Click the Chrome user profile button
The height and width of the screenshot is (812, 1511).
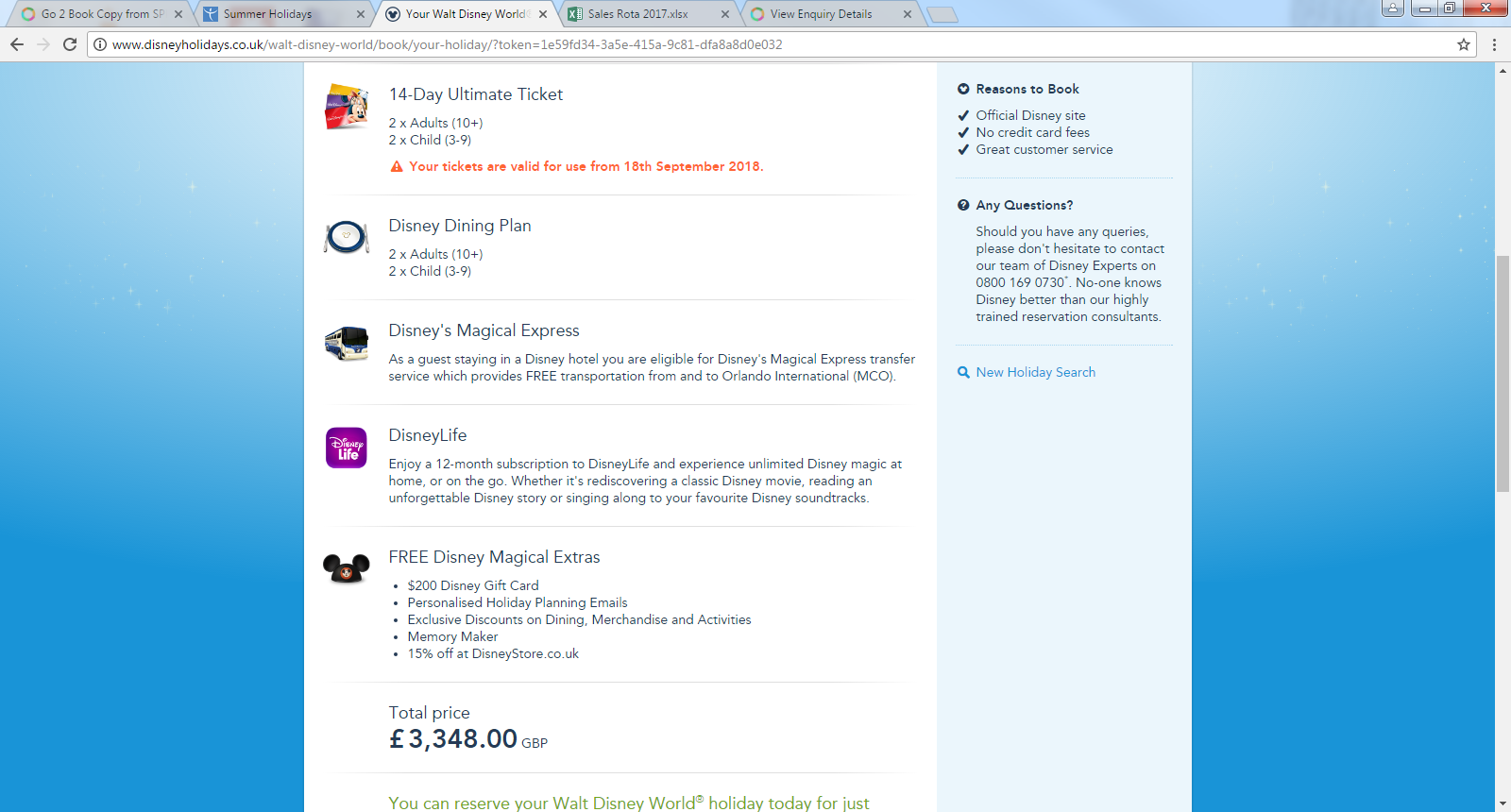[x=1393, y=8]
